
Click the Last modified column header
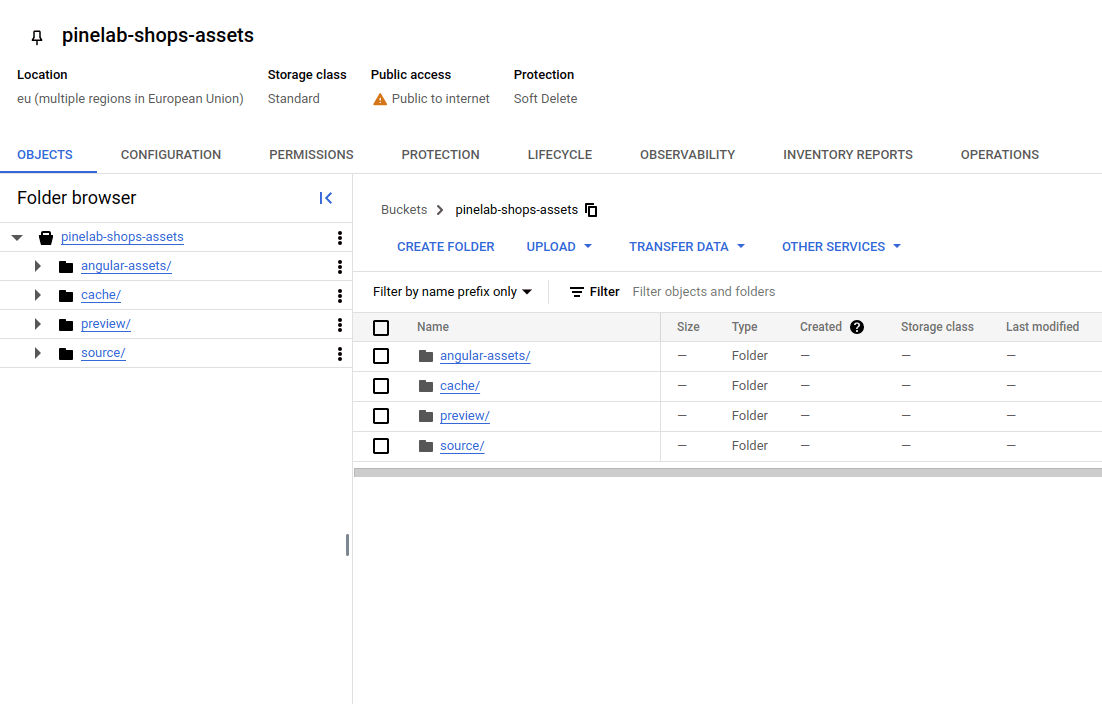[x=1042, y=327]
